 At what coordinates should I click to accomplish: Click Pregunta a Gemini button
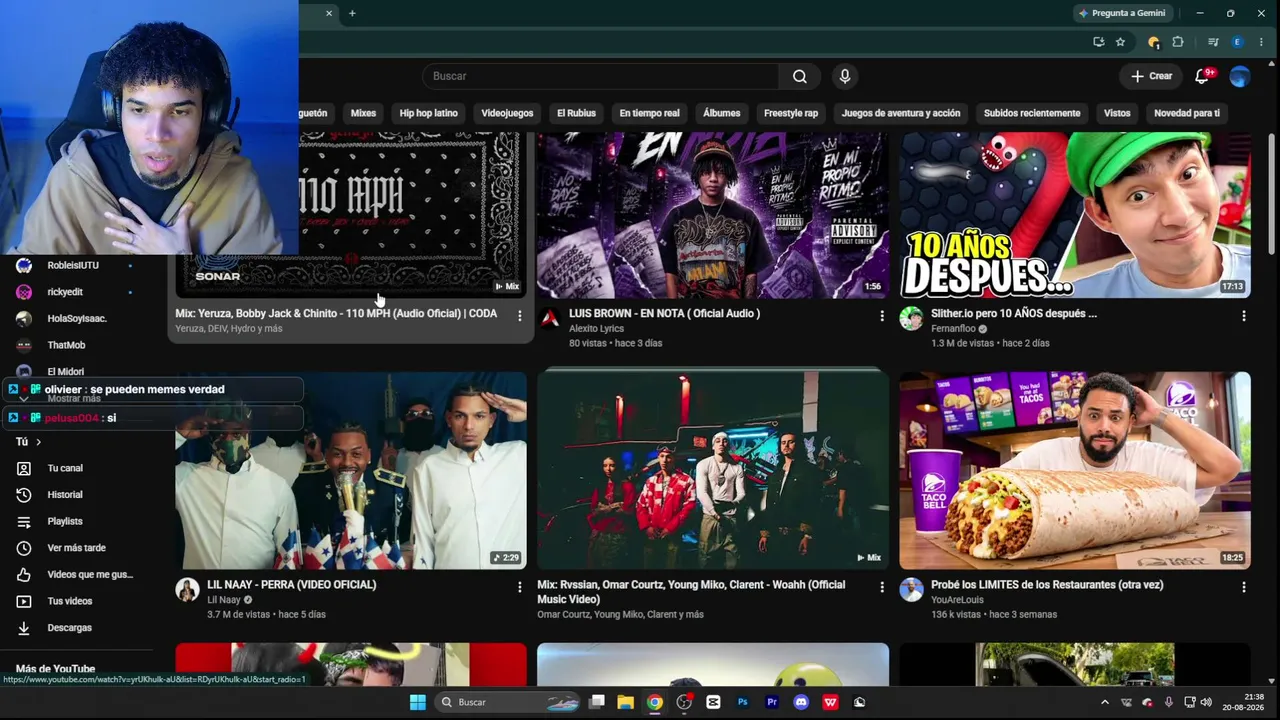[1122, 13]
